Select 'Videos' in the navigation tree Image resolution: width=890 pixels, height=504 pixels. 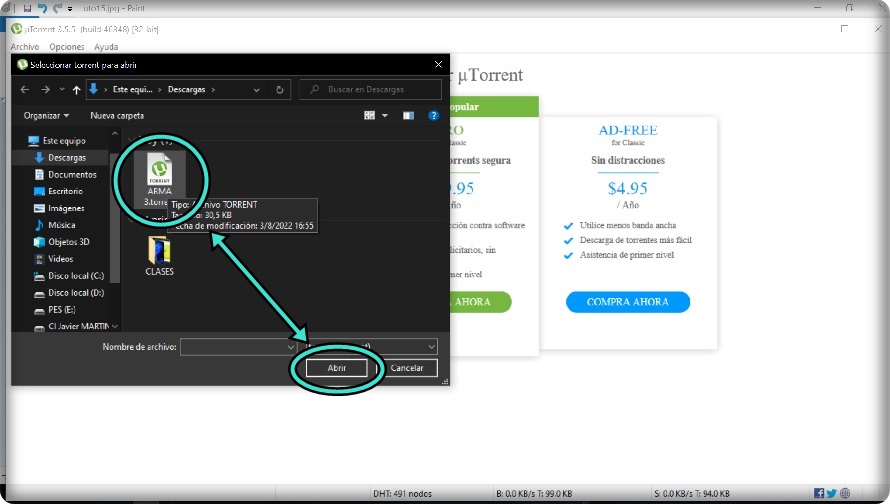(61, 259)
